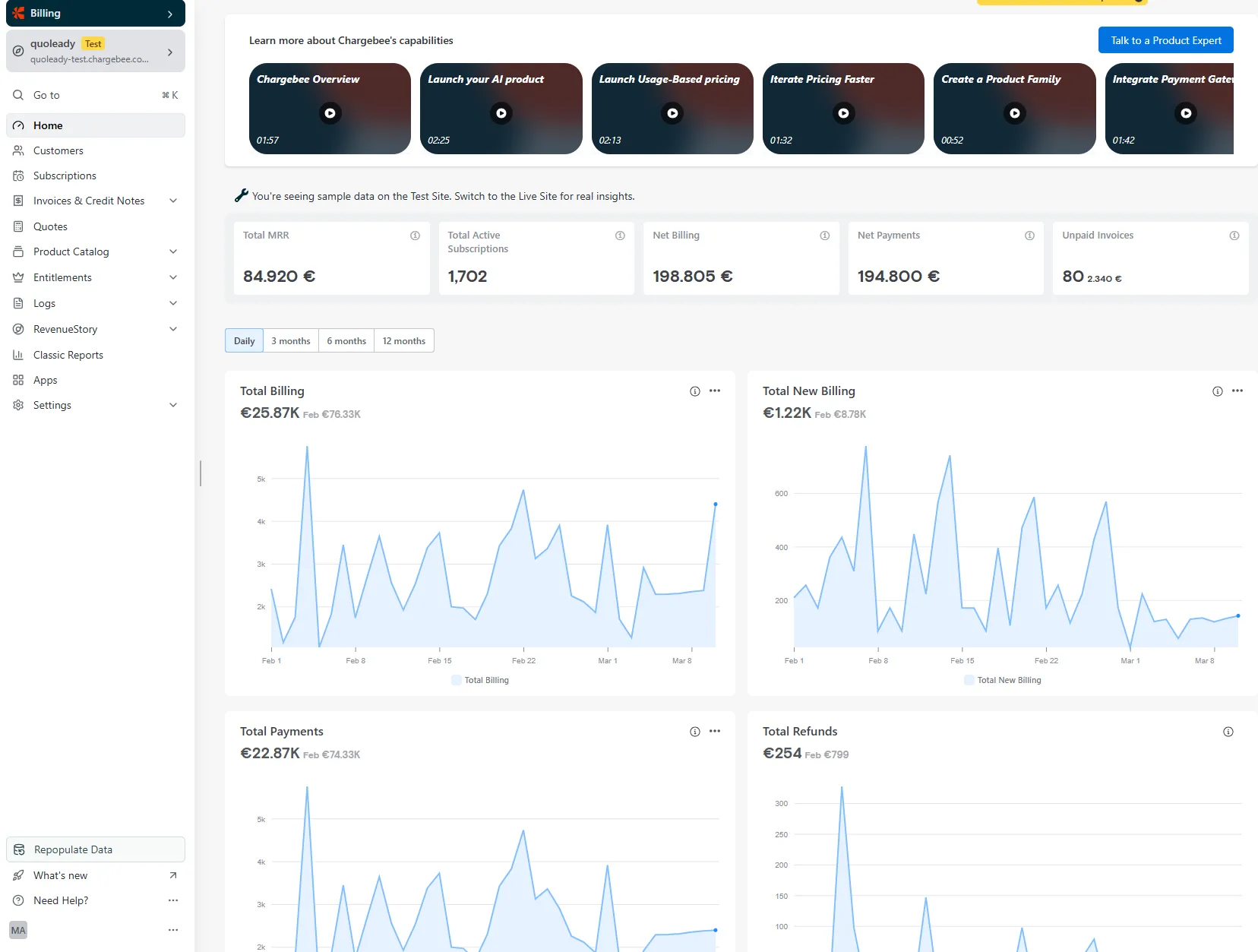The width and height of the screenshot is (1258, 952).
Task: Click the Total Active Subscriptions card info icon
Action: click(620, 236)
